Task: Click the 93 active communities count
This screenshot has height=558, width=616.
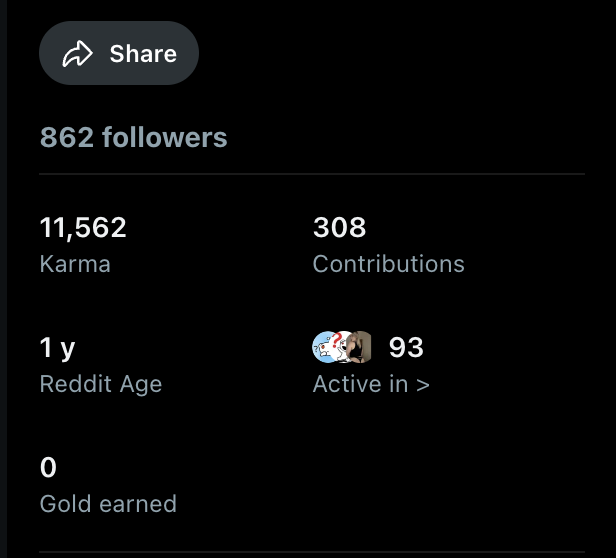Action: [x=406, y=348]
